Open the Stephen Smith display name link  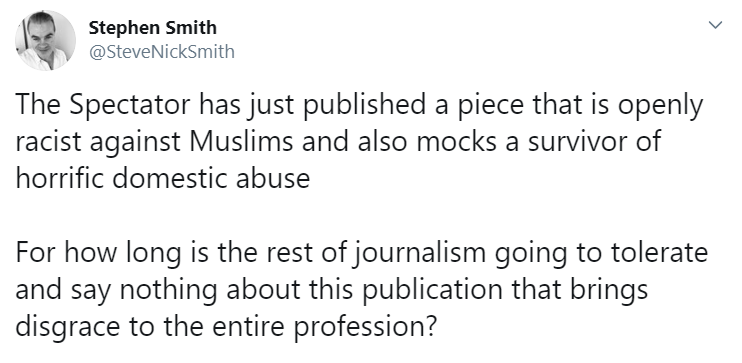[152, 28]
